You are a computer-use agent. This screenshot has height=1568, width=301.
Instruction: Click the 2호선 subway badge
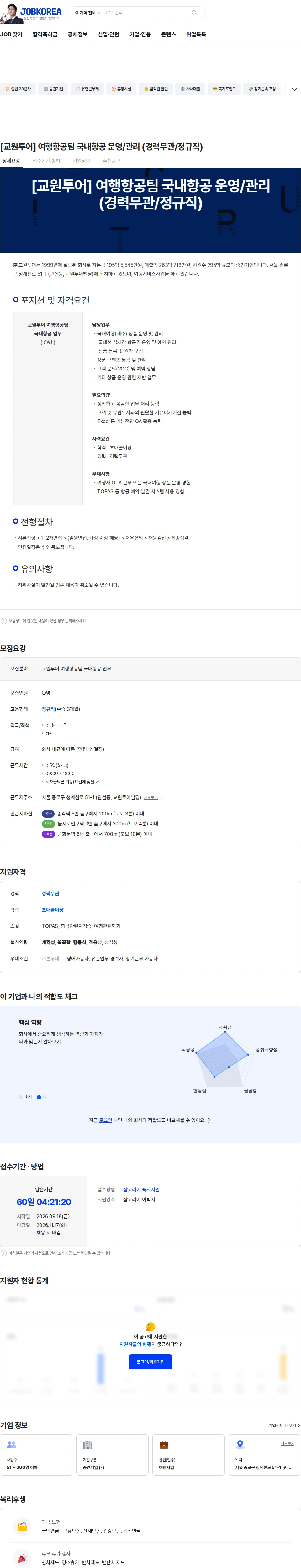(48, 824)
